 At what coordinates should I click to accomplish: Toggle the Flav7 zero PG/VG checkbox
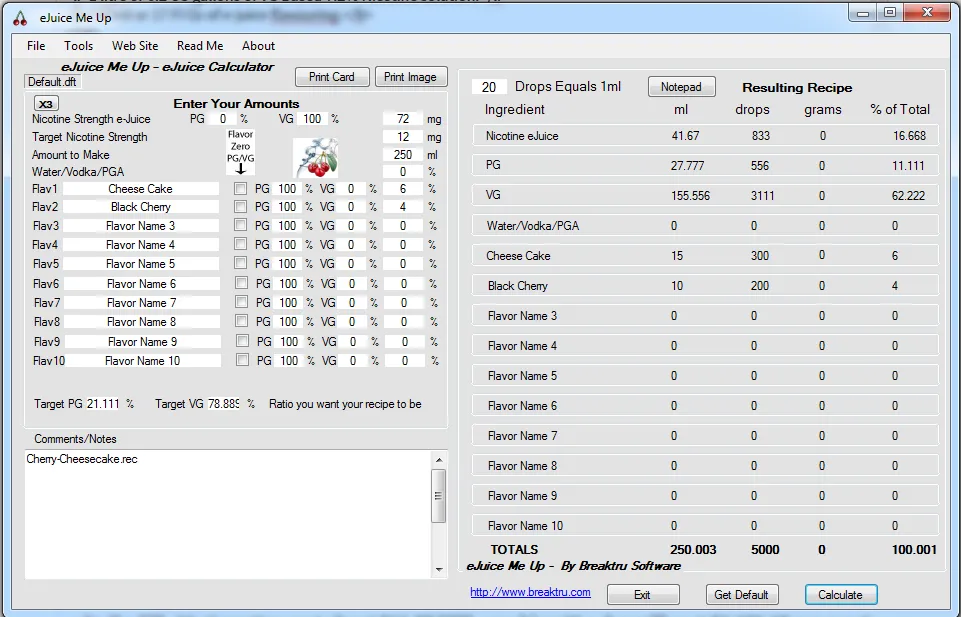241,302
